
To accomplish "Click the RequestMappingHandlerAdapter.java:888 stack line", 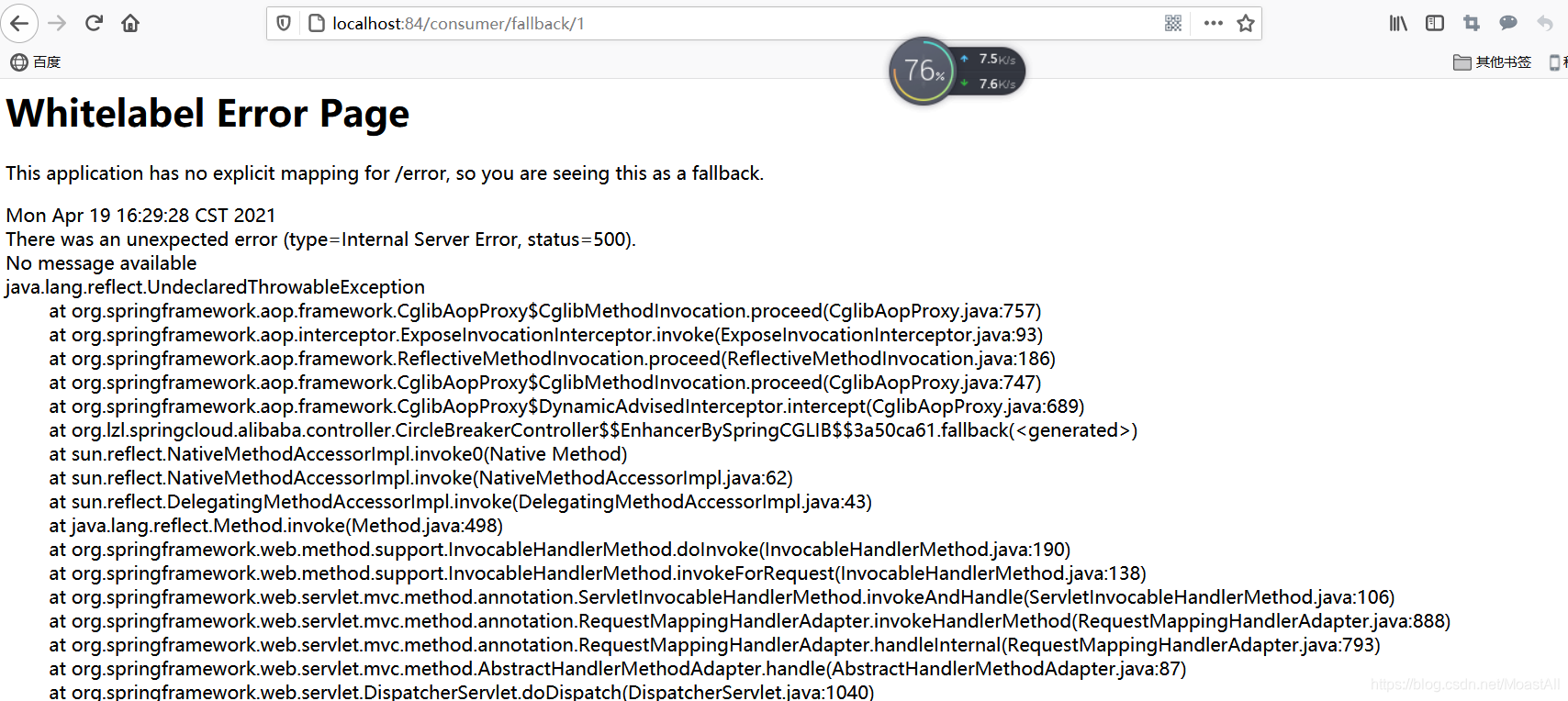I will [x=750, y=621].
